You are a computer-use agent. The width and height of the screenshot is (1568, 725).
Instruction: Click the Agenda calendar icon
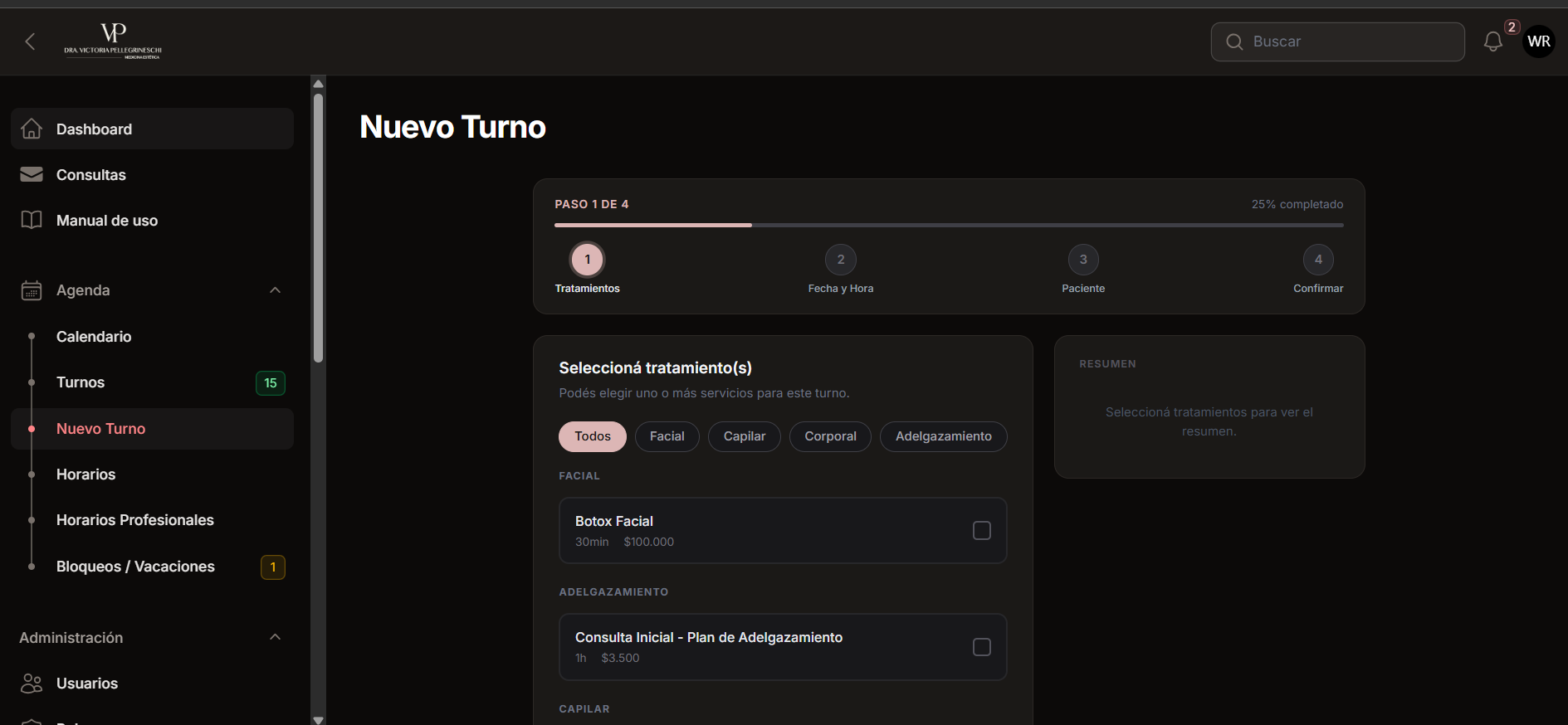point(32,290)
